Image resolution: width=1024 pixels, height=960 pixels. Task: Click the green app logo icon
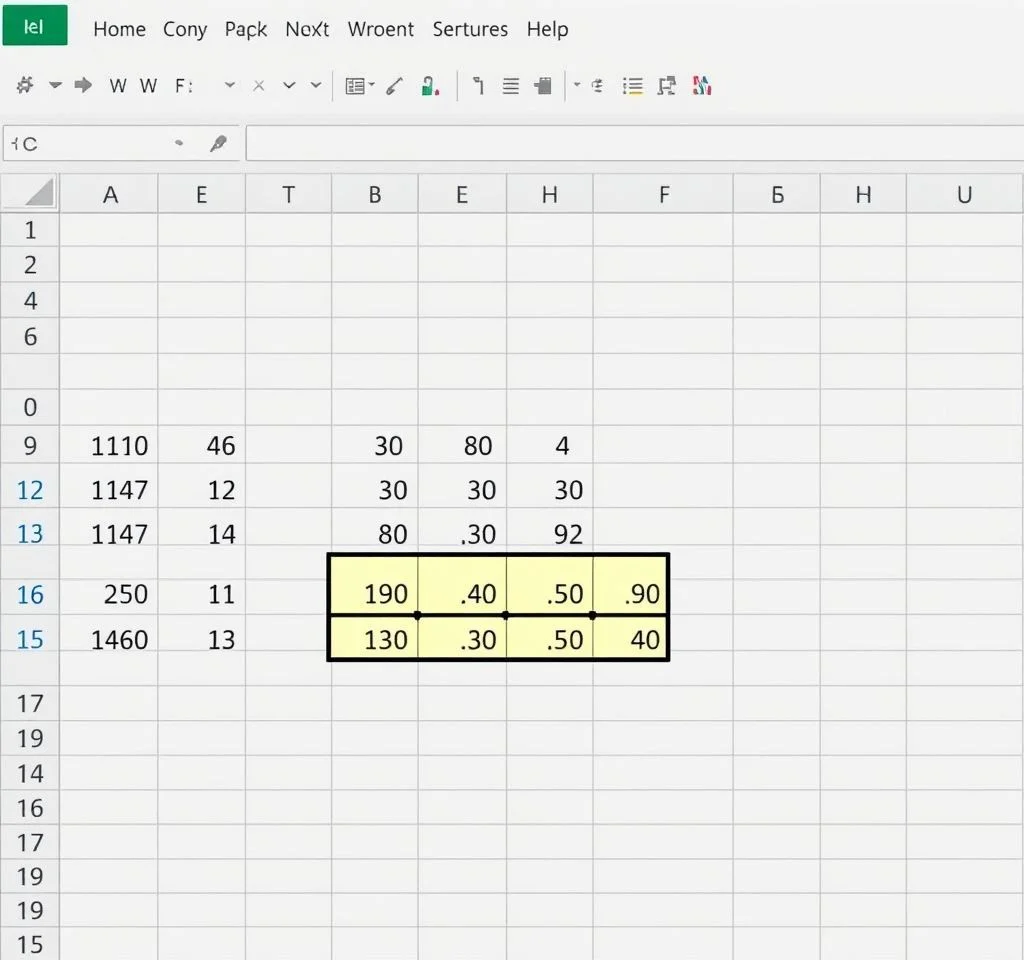[35, 26]
